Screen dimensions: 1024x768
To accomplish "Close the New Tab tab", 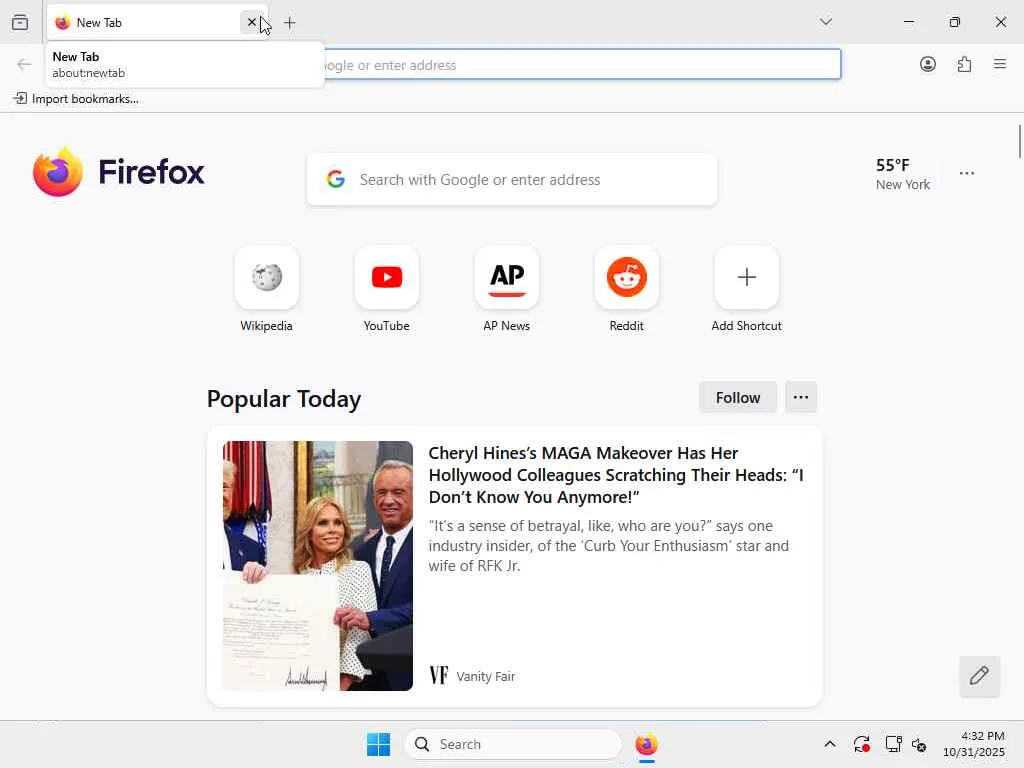I will (x=251, y=22).
